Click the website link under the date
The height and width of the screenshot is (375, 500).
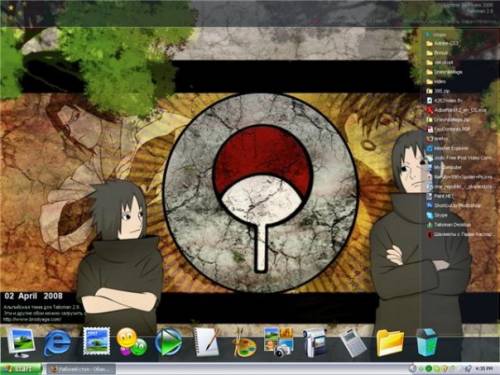(x=32, y=319)
